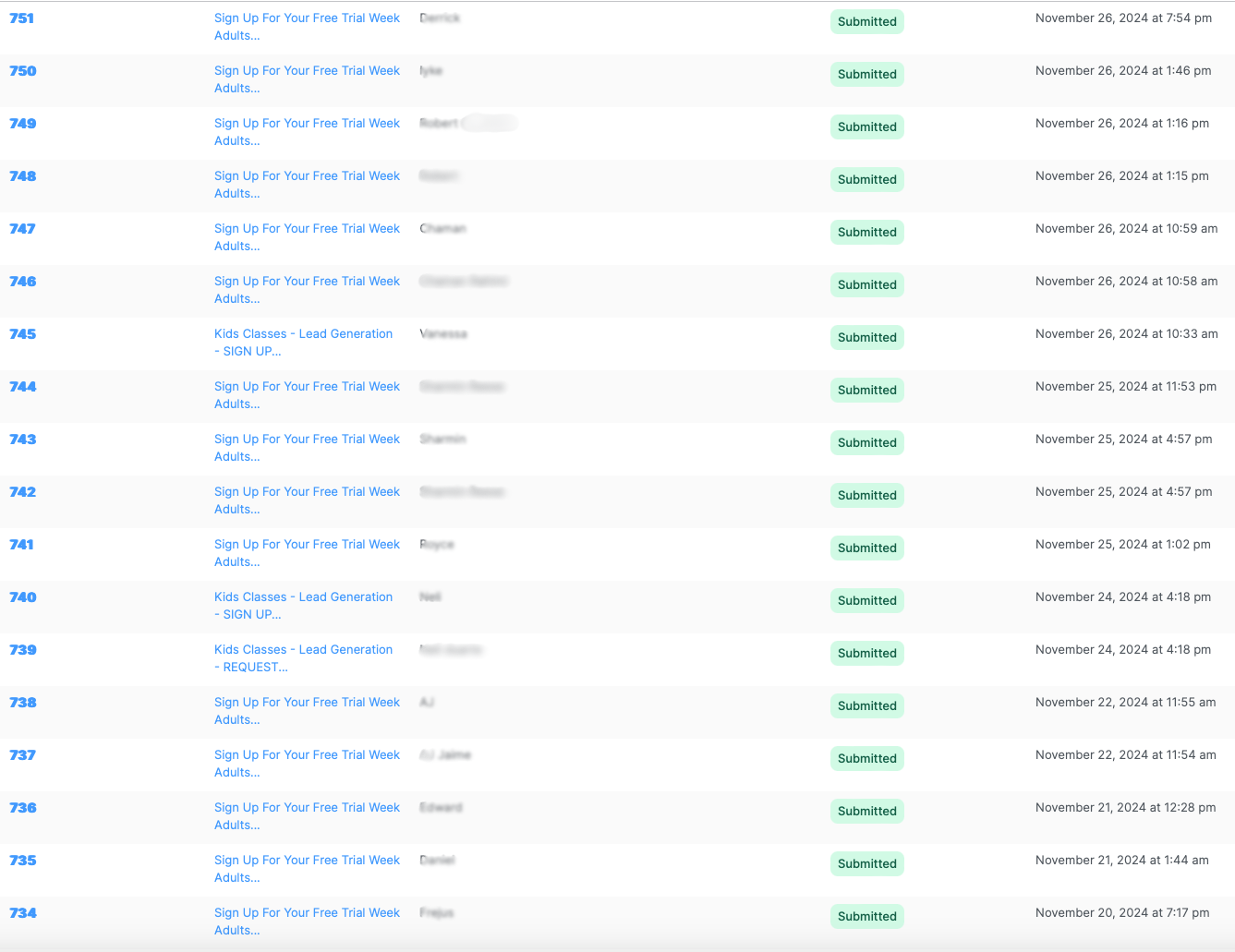This screenshot has height=952, width=1235.
Task: Click Submitted status for entry 741
Action: [866, 548]
